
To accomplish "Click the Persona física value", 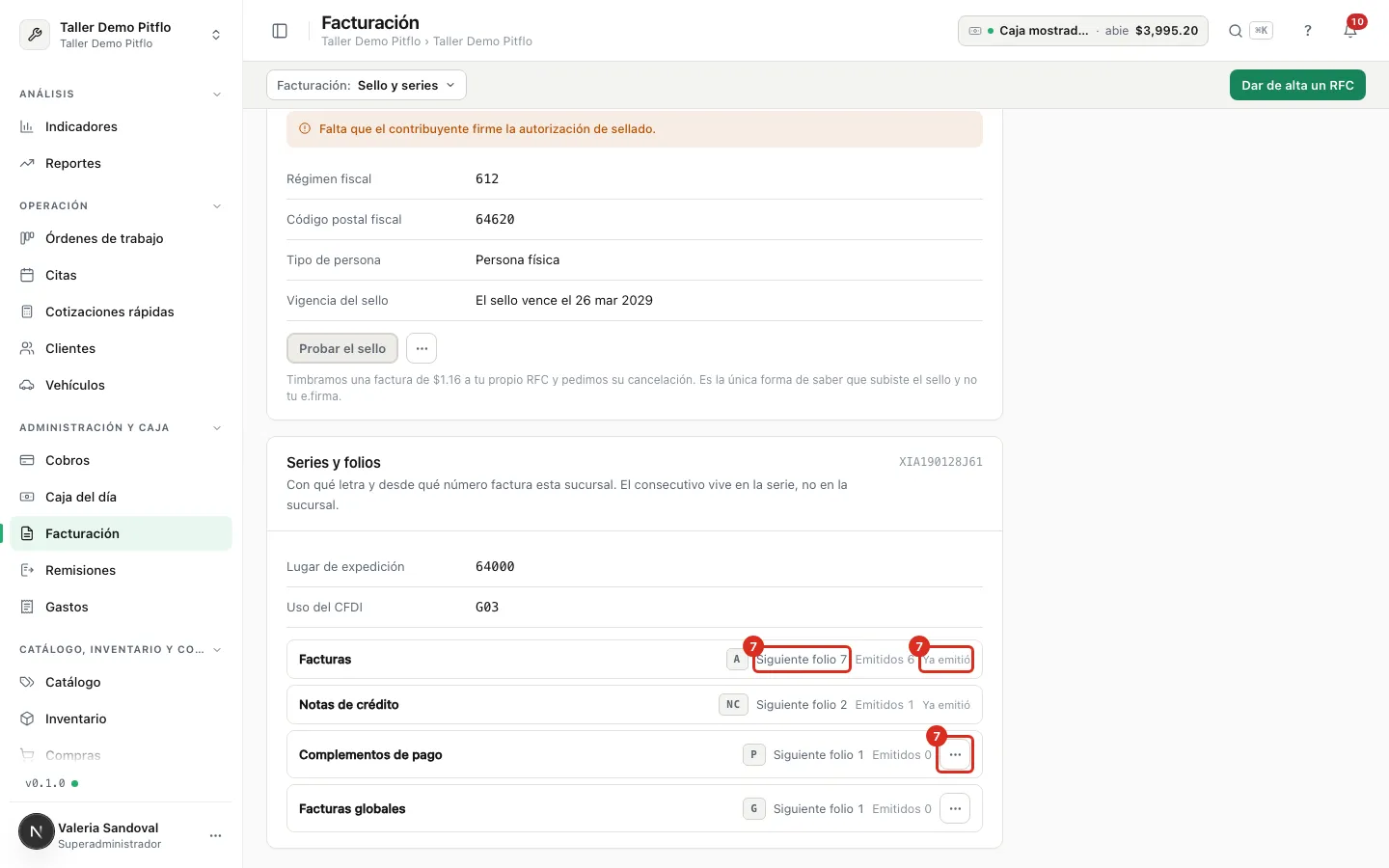I will (x=517, y=259).
